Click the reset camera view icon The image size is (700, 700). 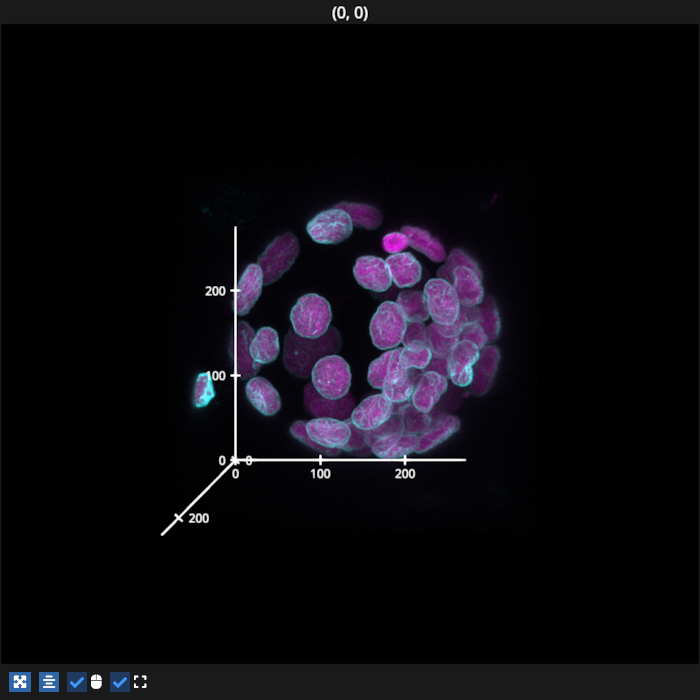tap(20, 682)
